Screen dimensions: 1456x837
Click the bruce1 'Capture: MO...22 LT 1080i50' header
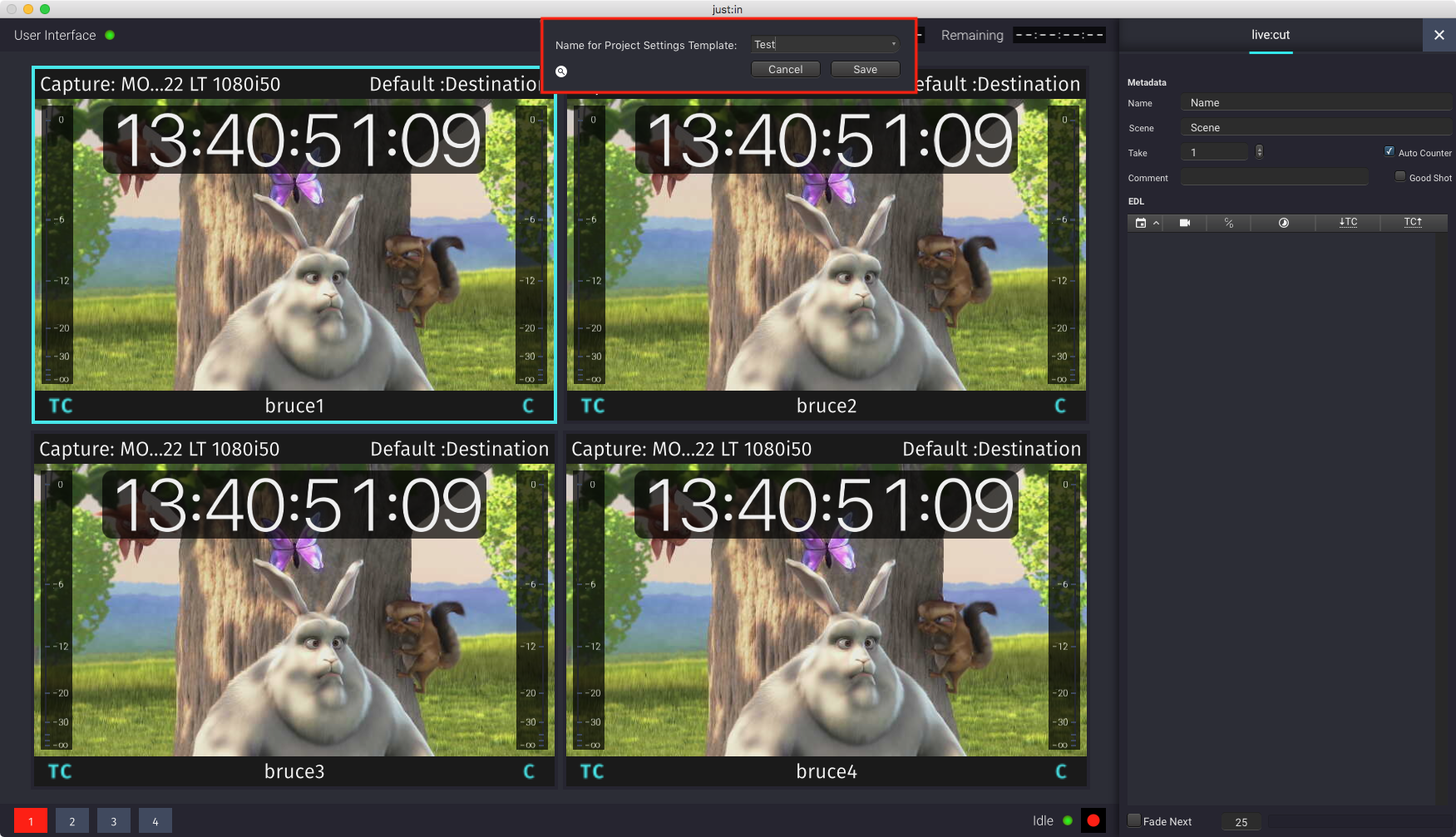[x=160, y=84]
